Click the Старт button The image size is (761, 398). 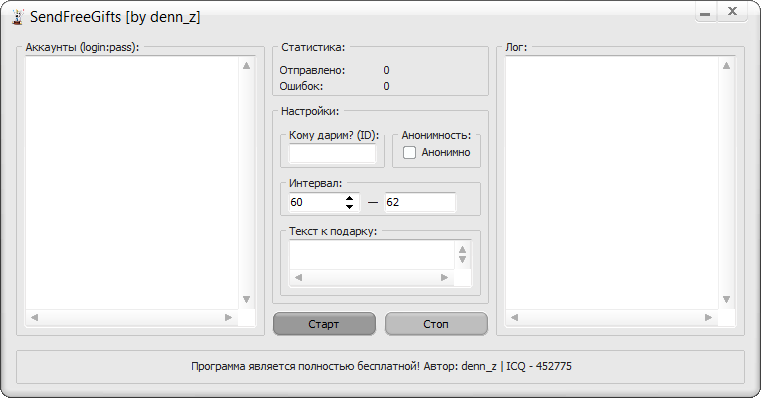point(324,324)
